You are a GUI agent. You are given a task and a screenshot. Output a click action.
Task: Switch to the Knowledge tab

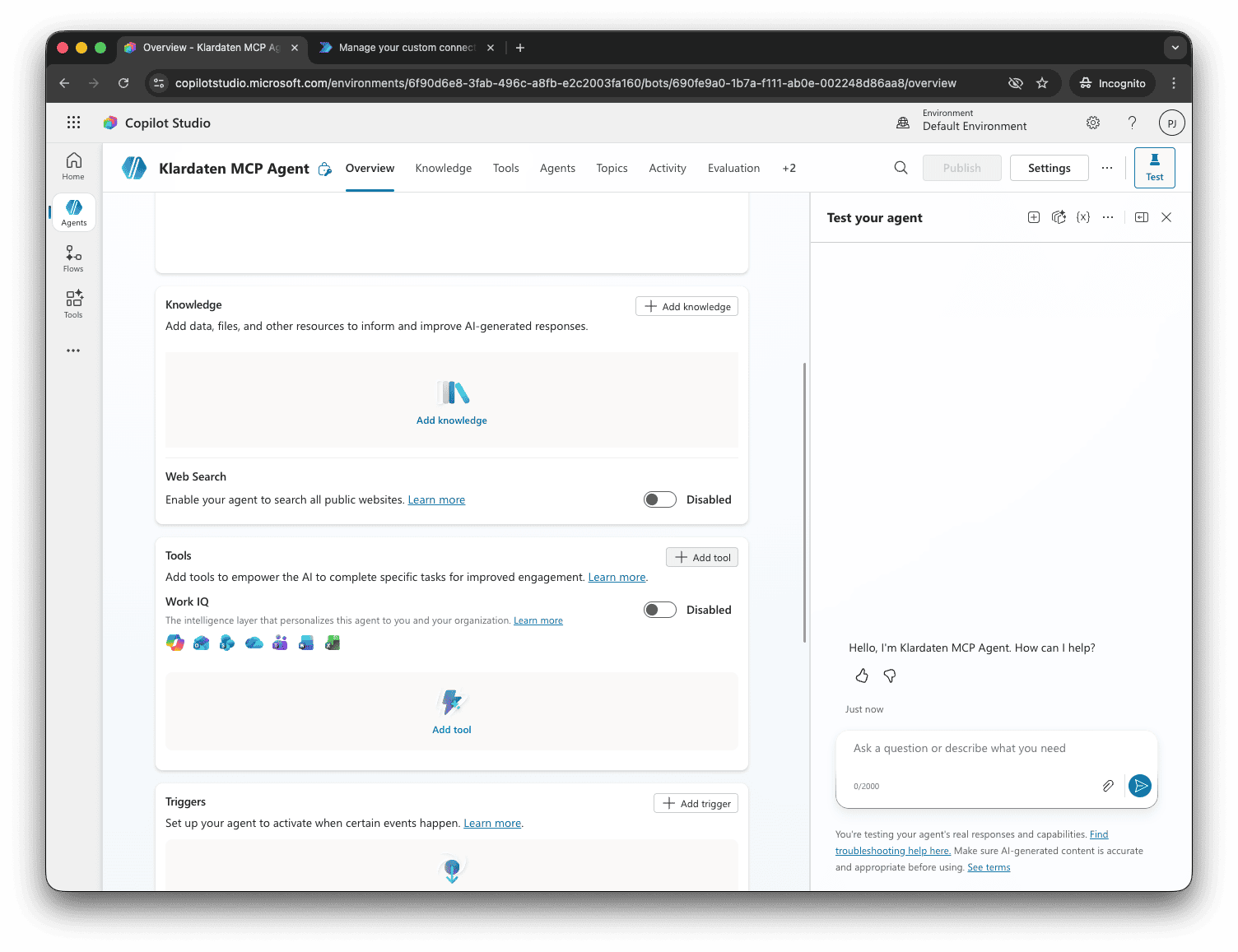point(444,168)
